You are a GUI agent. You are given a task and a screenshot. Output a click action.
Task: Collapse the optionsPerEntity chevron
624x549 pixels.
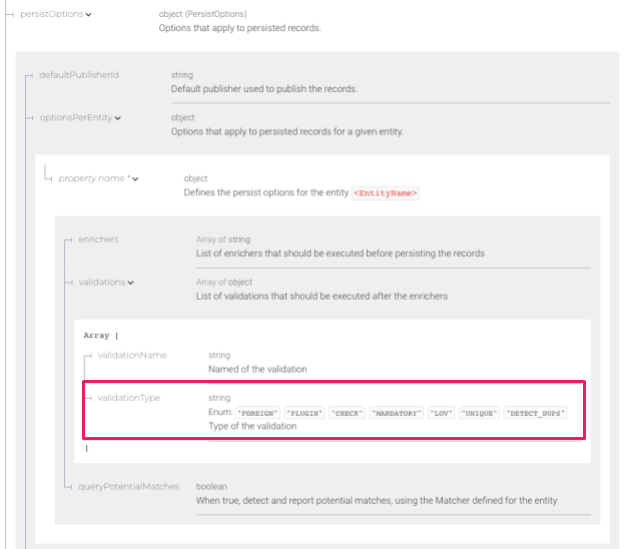118,118
